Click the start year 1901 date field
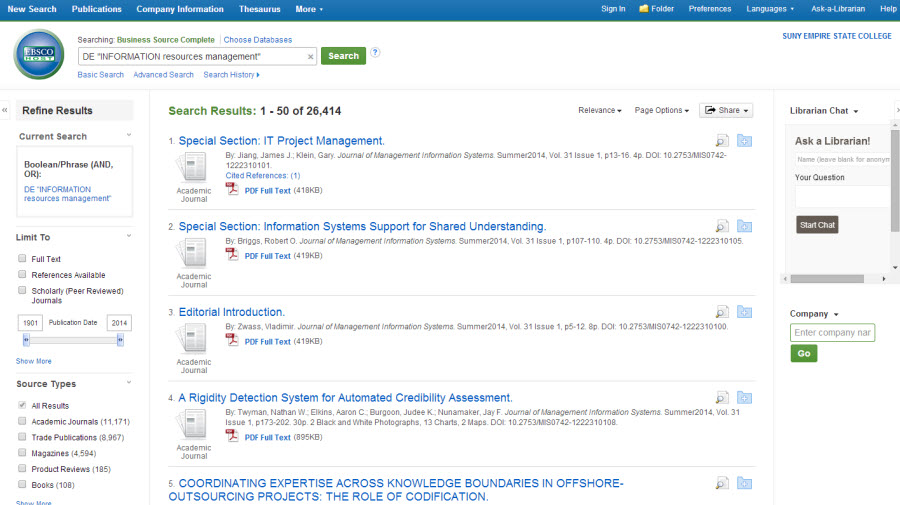The width and height of the screenshot is (900, 505). pos(30,323)
